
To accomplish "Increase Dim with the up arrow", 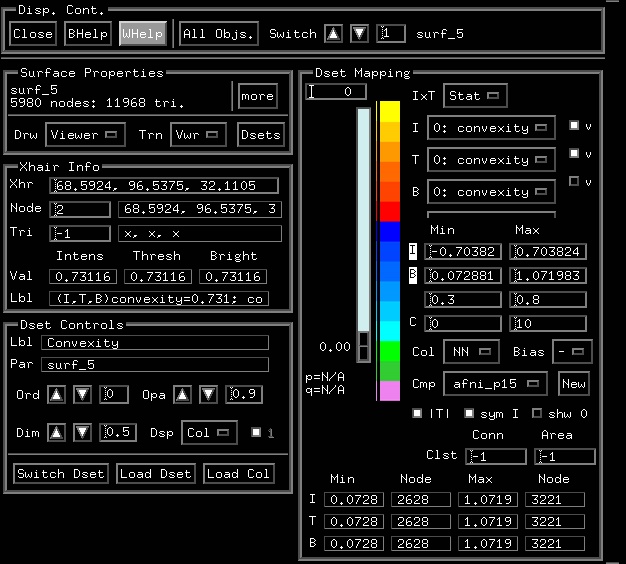I will point(56,432).
